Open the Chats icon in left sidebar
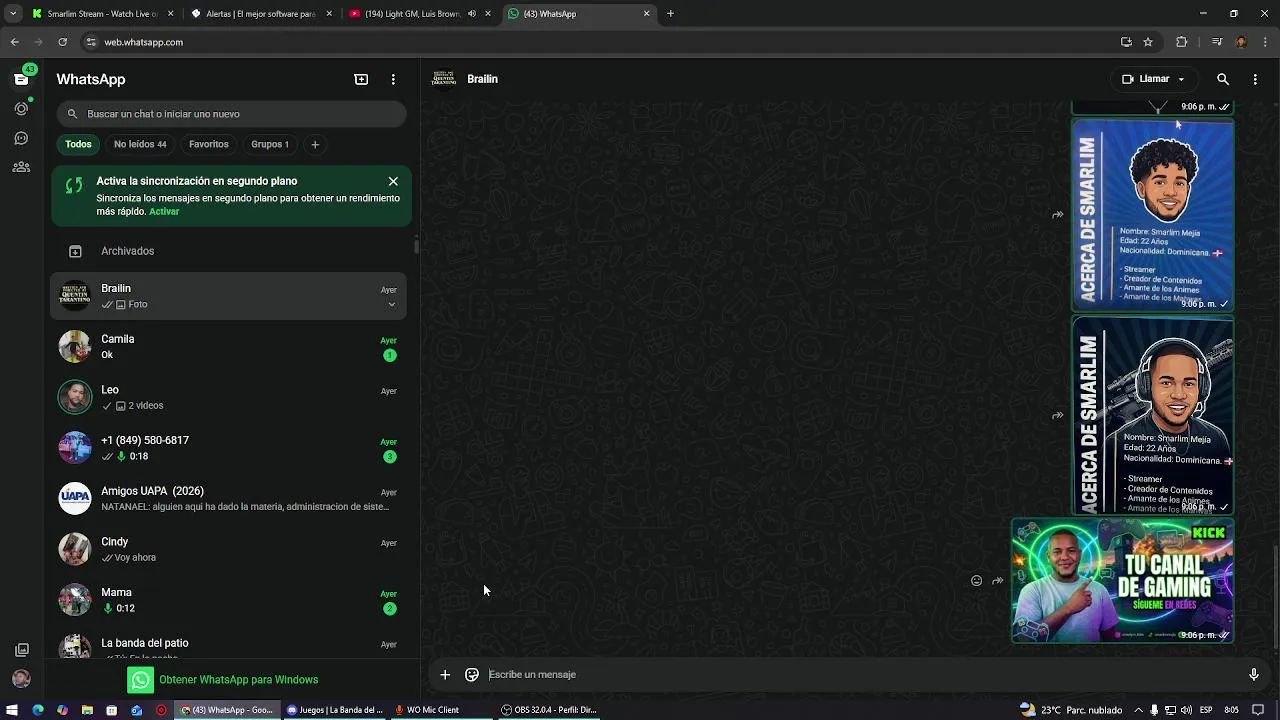This screenshot has width=1280, height=720. pyautogui.click(x=21, y=79)
